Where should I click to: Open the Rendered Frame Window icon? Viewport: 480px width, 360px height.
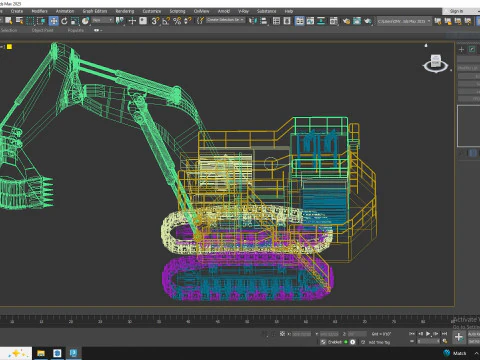tap(357, 21)
